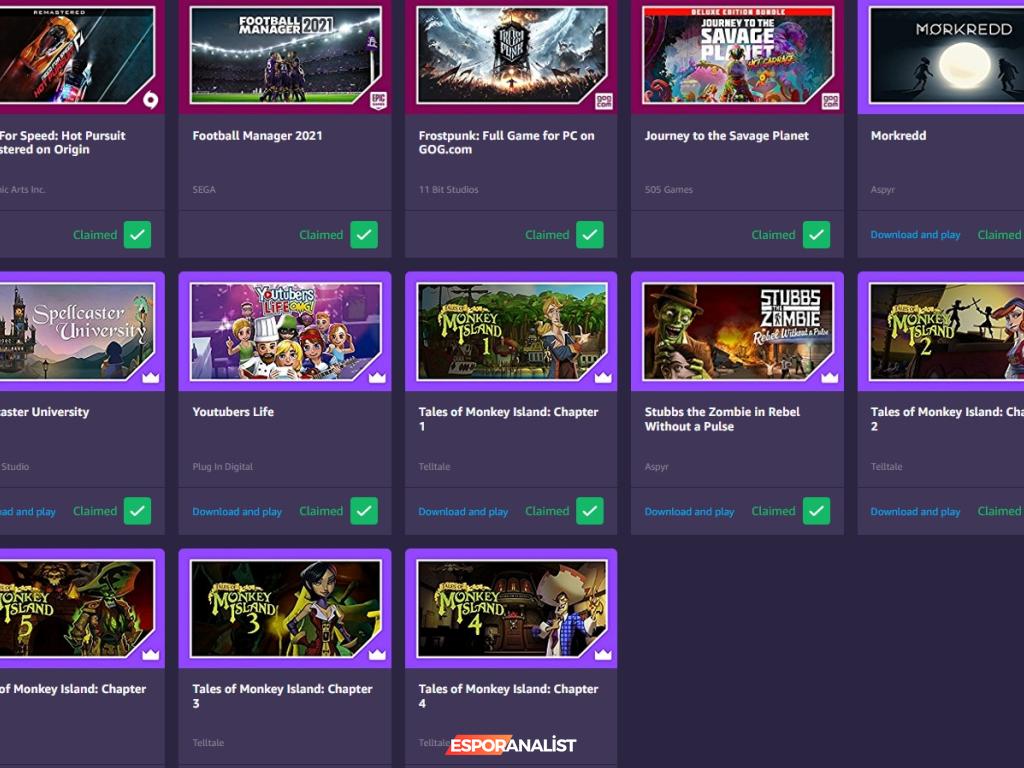1024x768 pixels.
Task: Open the Monkey Island 3 cover image
Action: click(285, 608)
